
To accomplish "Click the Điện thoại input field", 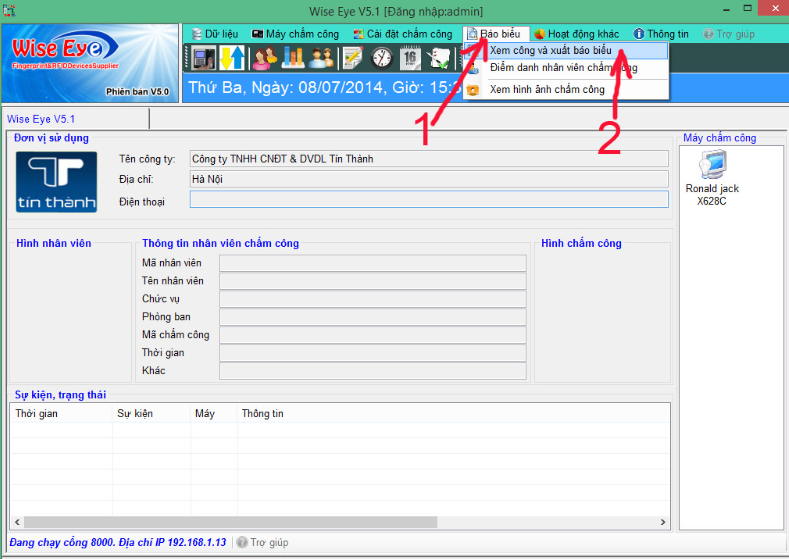I will (x=429, y=199).
